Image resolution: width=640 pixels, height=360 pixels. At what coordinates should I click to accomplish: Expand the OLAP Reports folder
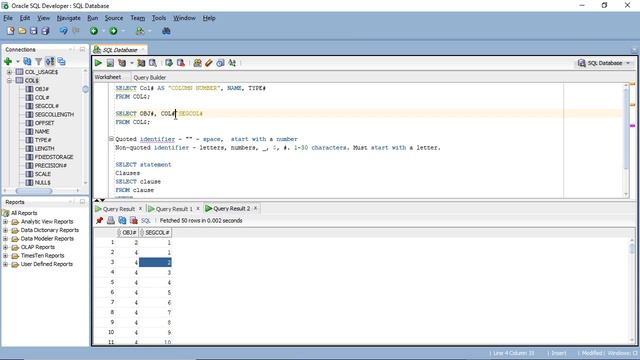click(5, 247)
